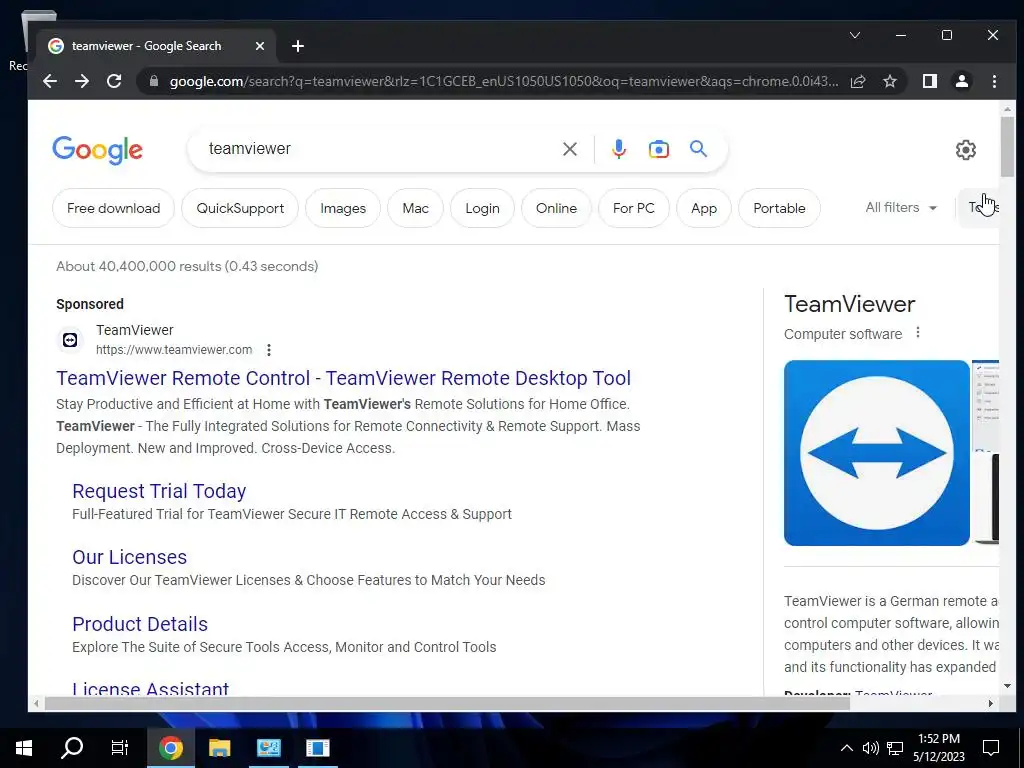Image resolution: width=1024 pixels, height=768 pixels.
Task: Open Task View on the taskbar
Action: tap(120, 748)
